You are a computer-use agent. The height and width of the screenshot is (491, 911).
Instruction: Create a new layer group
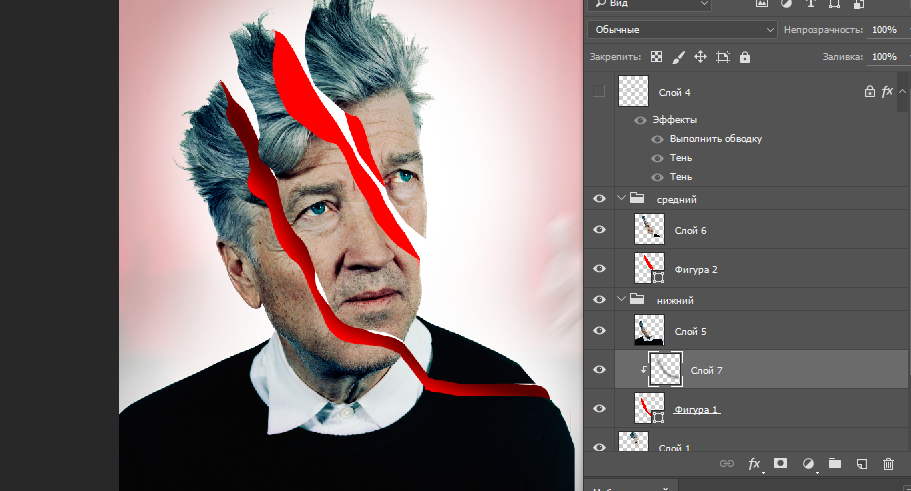tap(835, 463)
